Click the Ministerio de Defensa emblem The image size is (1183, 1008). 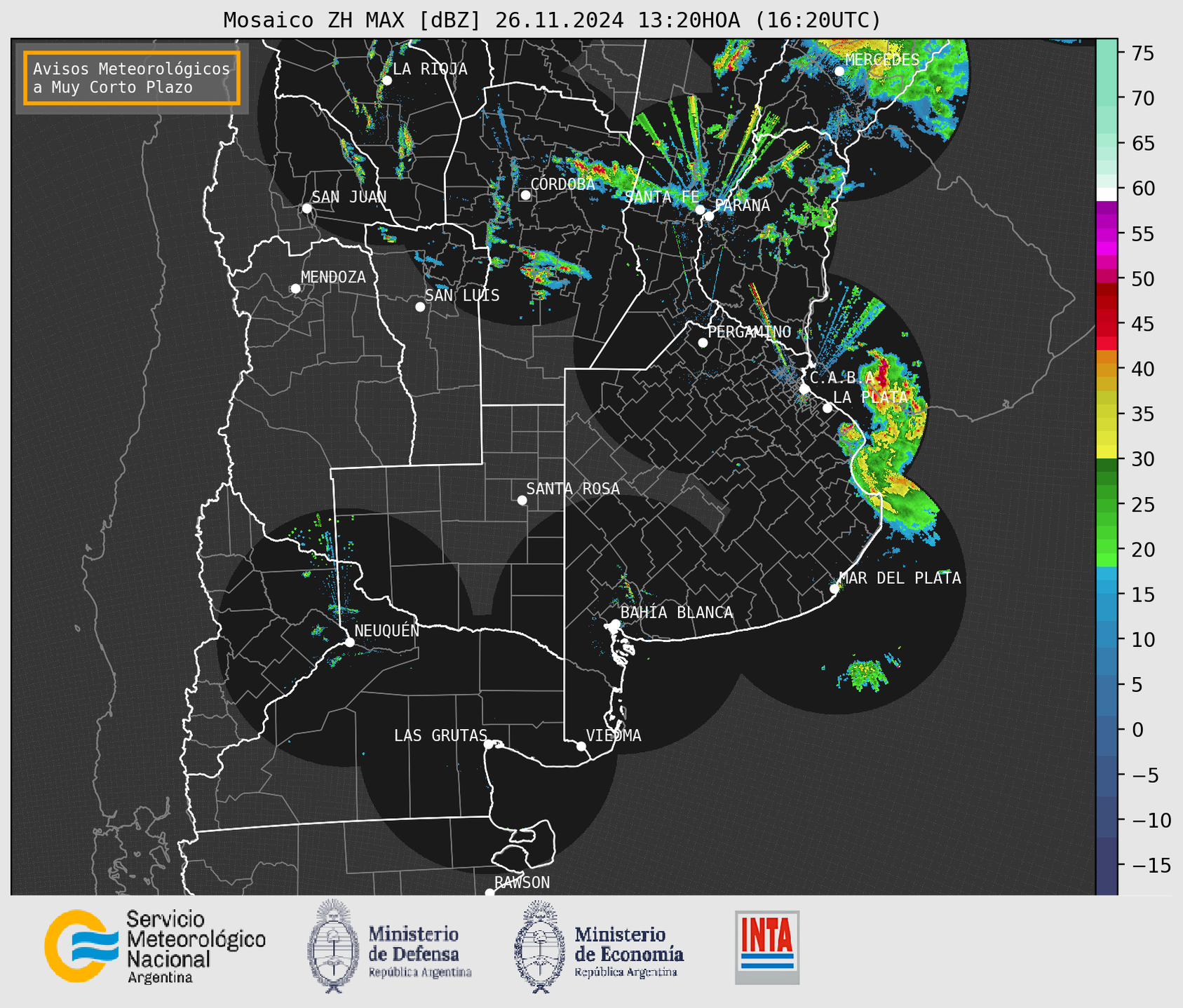click(x=332, y=946)
